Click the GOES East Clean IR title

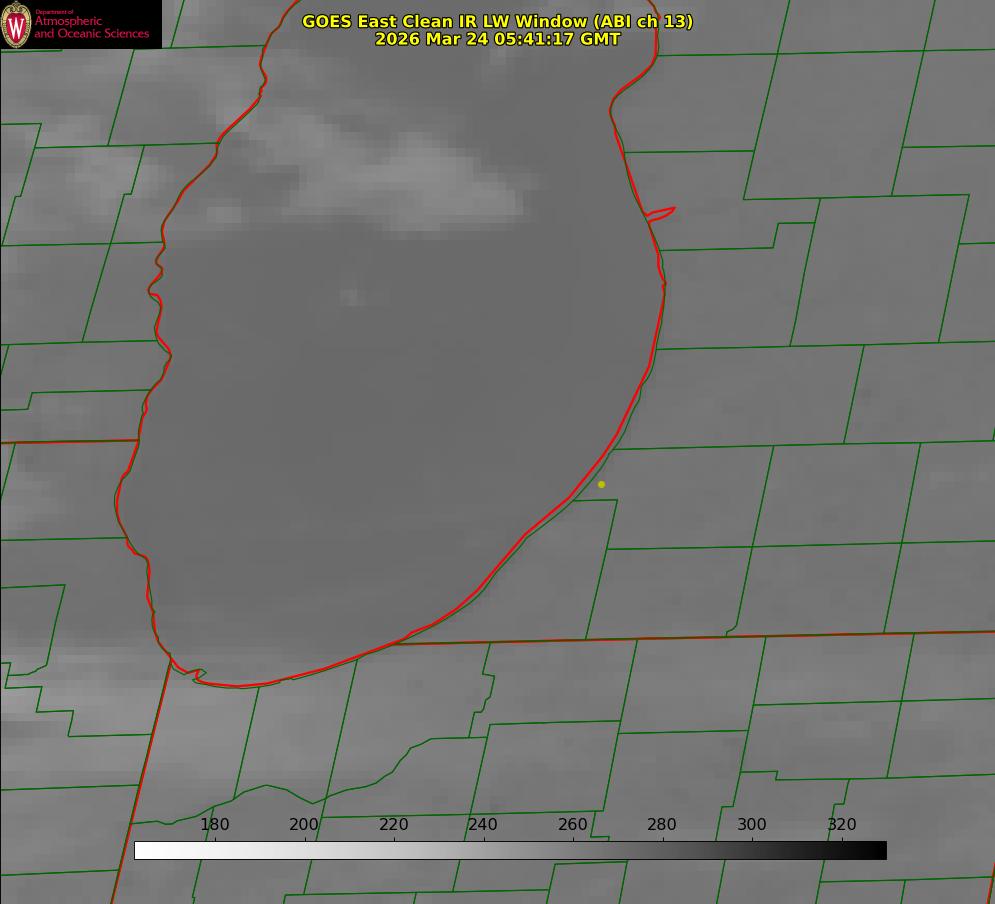(x=497, y=21)
